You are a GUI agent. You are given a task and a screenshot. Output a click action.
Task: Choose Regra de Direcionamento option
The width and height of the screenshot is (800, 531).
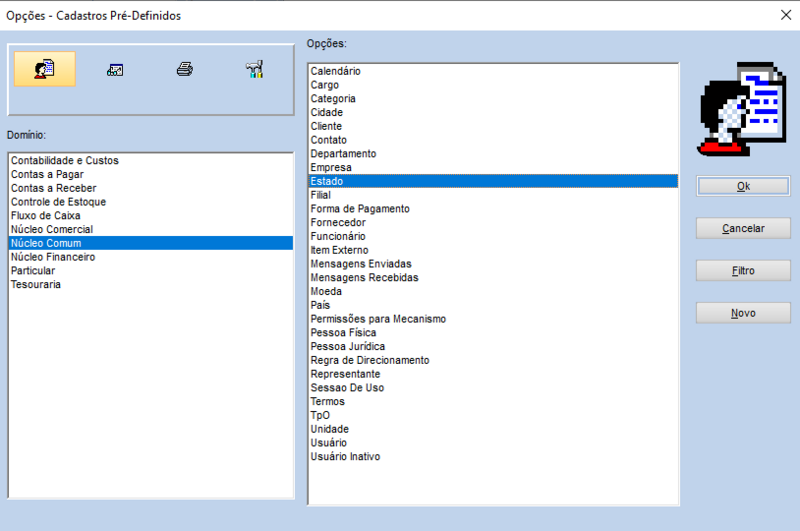(x=369, y=360)
